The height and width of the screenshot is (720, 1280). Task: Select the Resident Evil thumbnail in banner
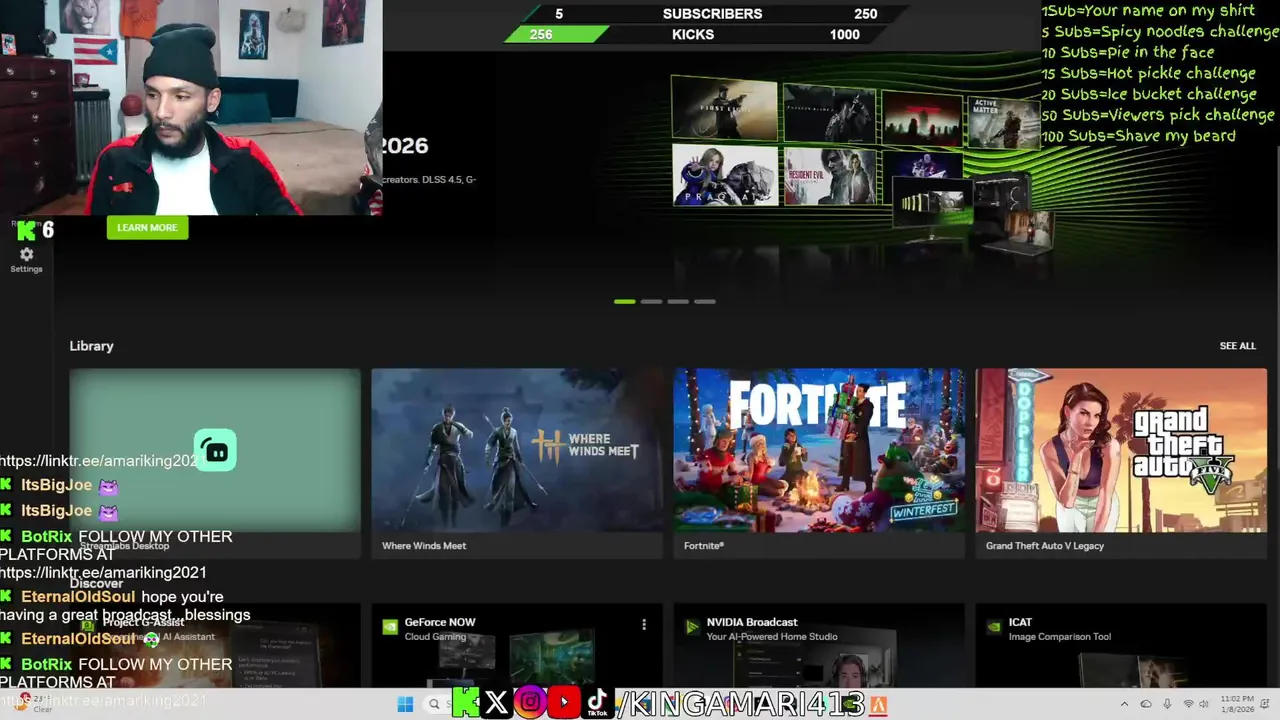coord(830,176)
